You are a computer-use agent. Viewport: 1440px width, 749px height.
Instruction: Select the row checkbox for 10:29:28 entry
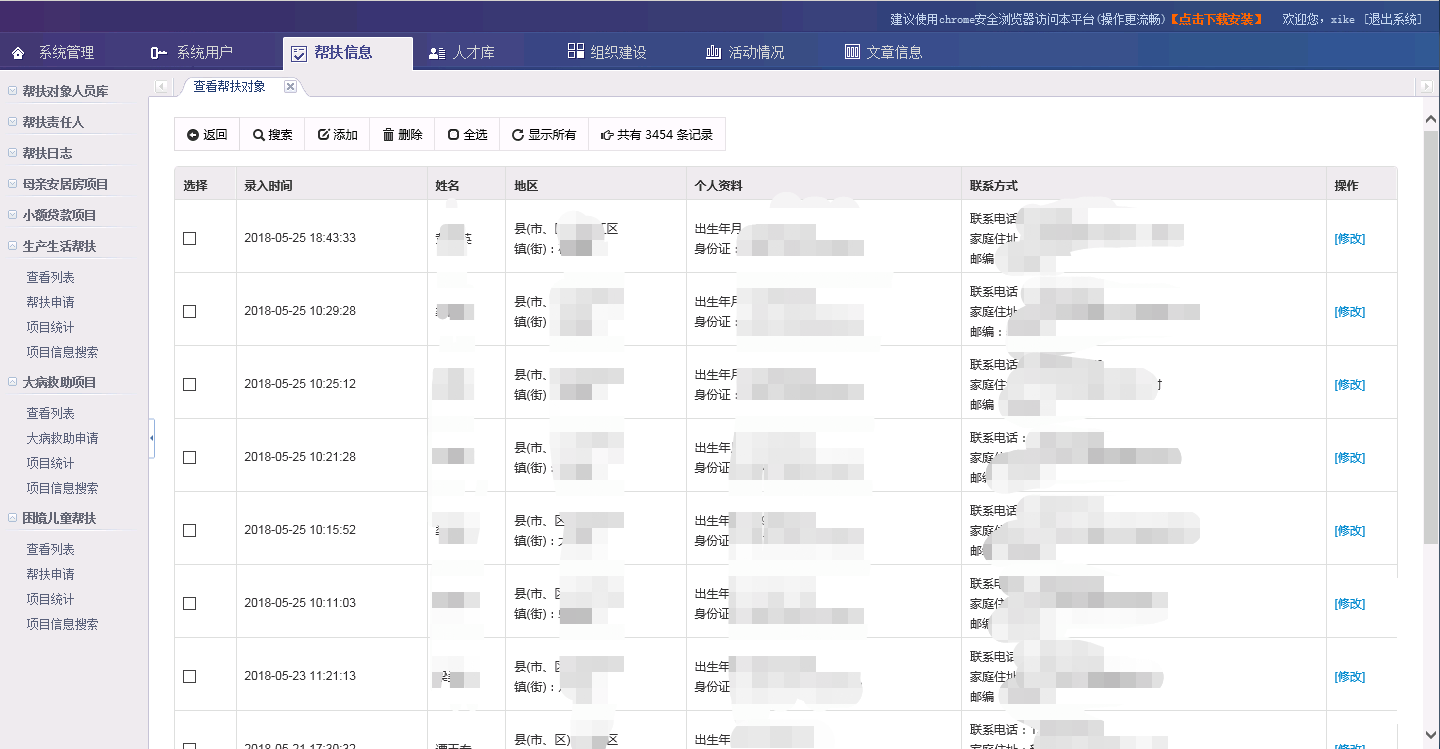point(190,311)
